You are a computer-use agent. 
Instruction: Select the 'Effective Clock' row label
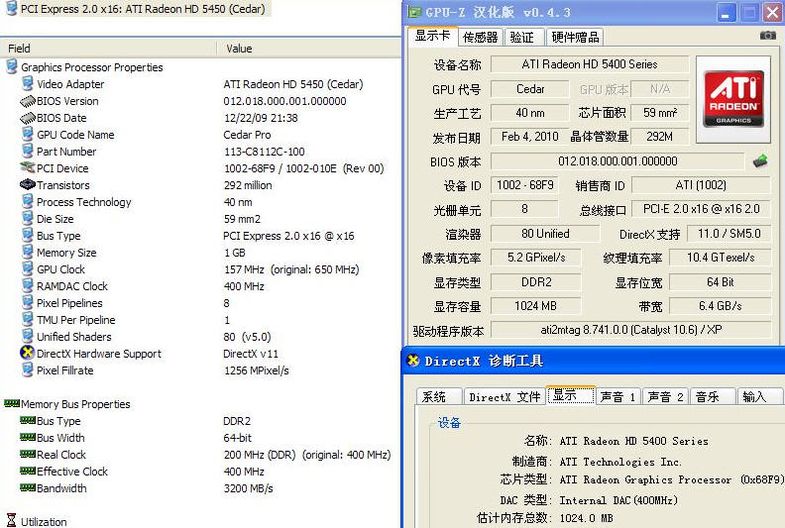72,471
